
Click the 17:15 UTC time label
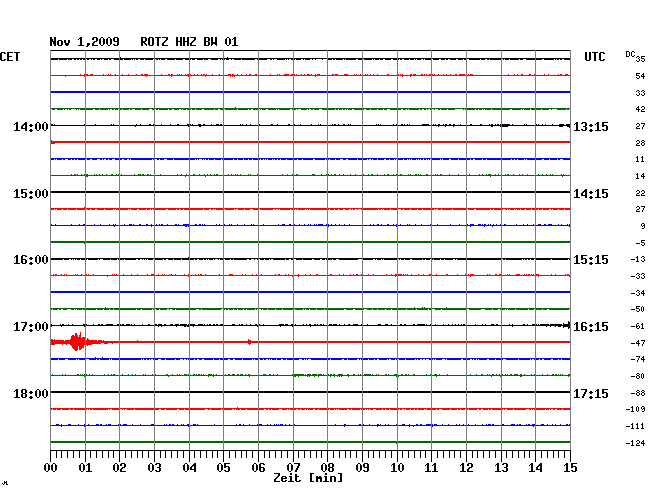click(x=591, y=393)
